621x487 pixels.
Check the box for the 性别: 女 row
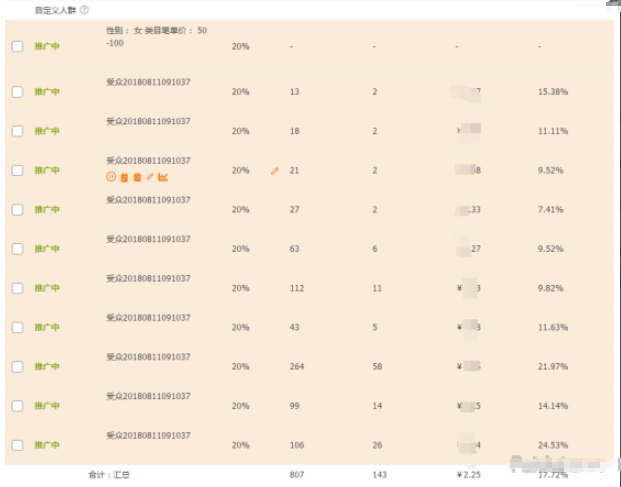tap(17, 46)
